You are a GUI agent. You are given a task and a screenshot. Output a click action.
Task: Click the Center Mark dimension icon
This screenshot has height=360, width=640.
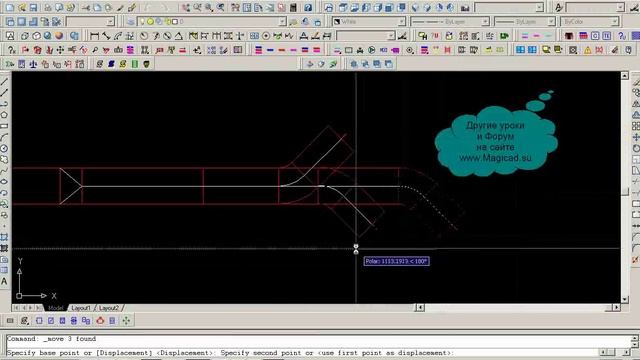[x=266, y=36]
